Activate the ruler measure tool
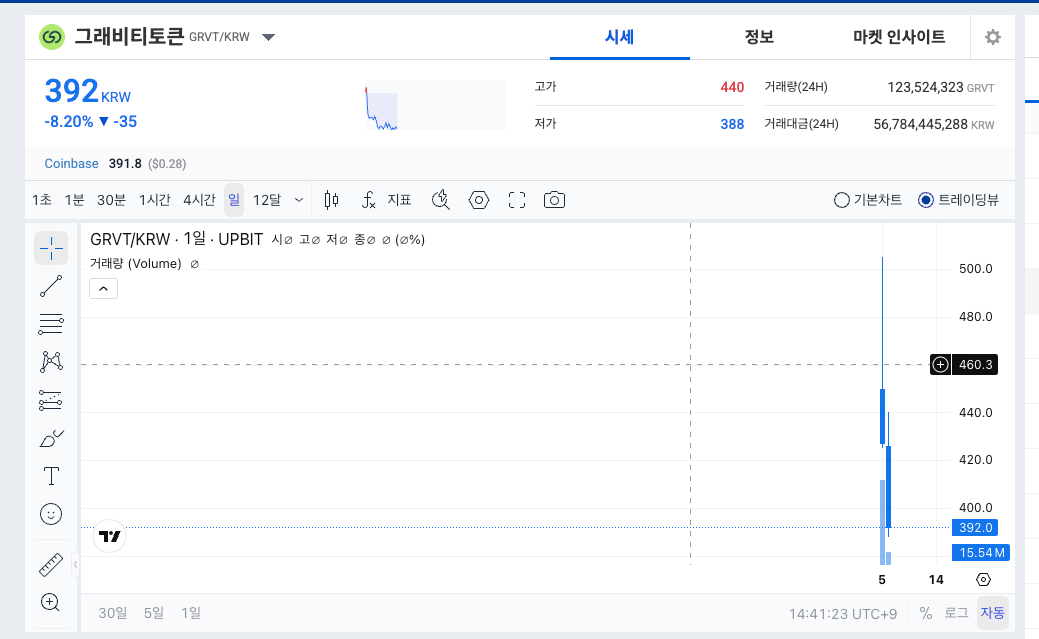This screenshot has width=1039, height=639. (51, 565)
